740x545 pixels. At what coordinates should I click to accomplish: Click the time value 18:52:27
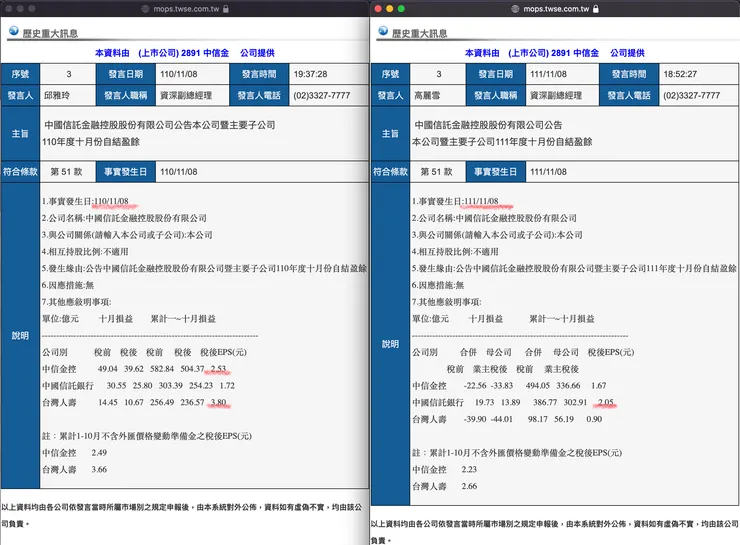[680, 74]
